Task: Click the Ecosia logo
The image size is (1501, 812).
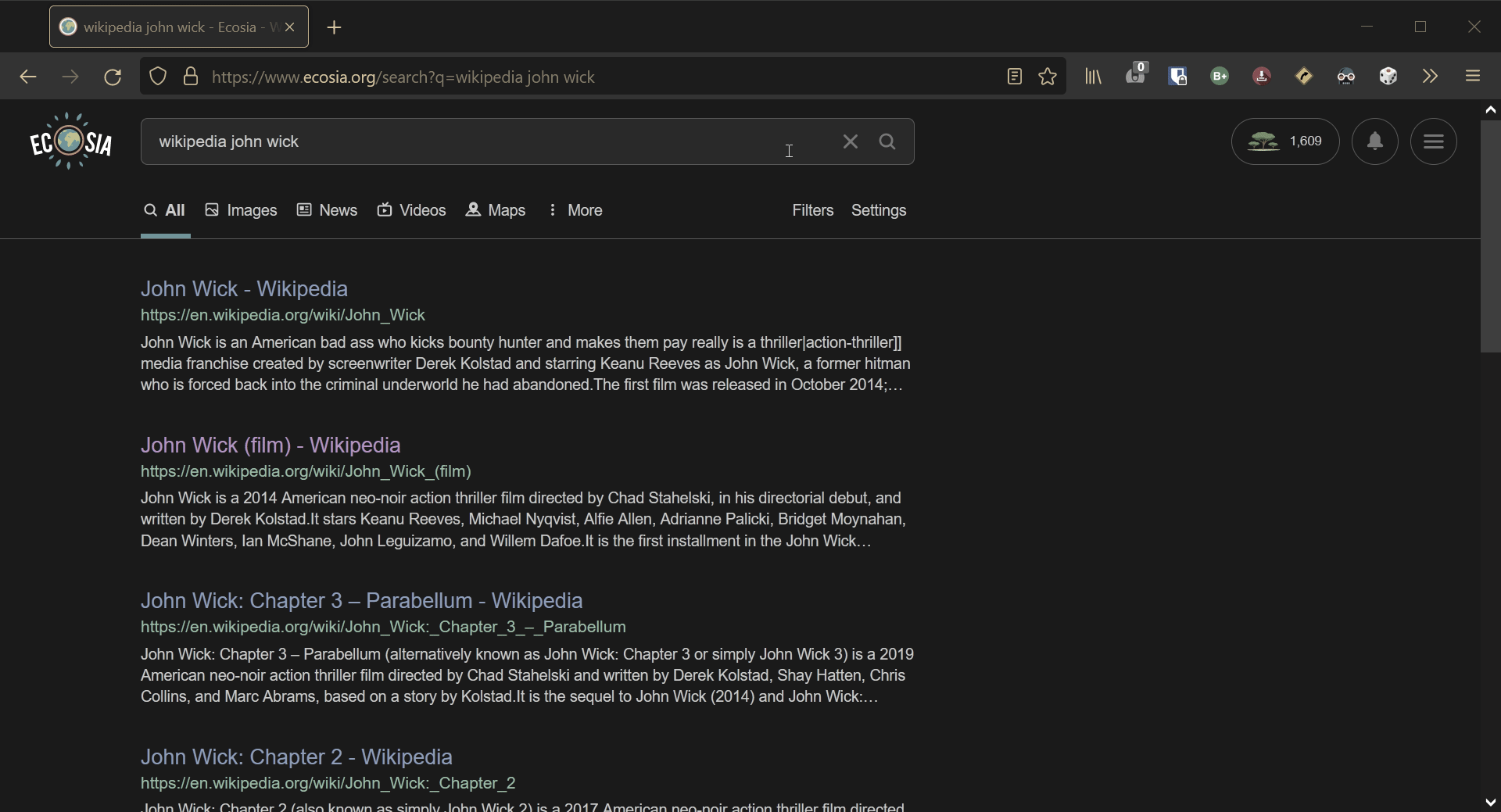Action: tap(71, 141)
